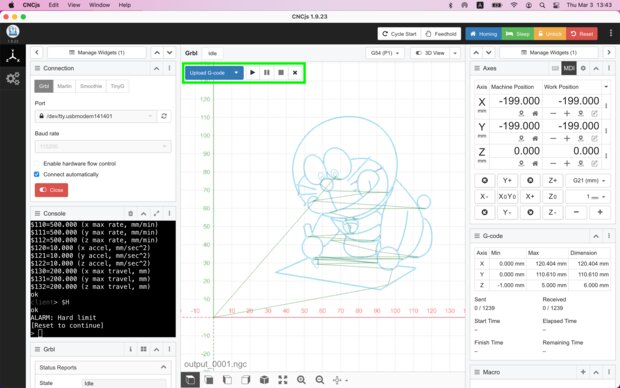Open Axes widget settings gear

click(583, 68)
